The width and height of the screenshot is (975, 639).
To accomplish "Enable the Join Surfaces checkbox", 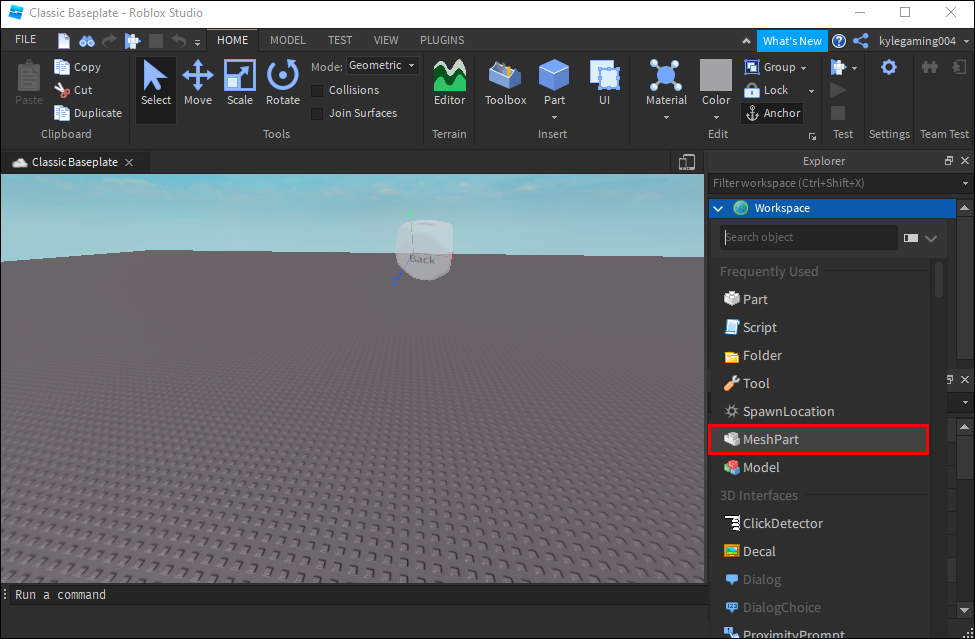I will click(x=317, y=114).
